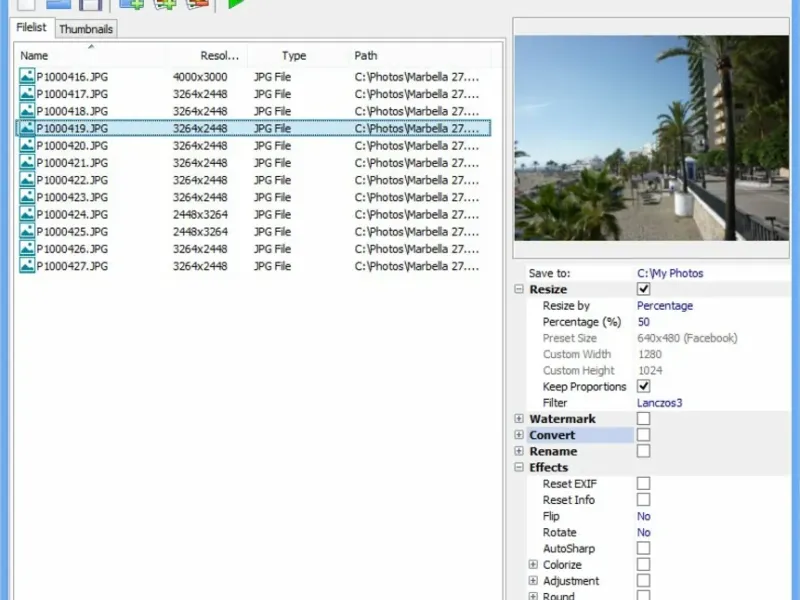This screenshot has height=600, width=800.
Task: Click the file icon beside P1000417.JPG
Action: click(x=27, y=94)
